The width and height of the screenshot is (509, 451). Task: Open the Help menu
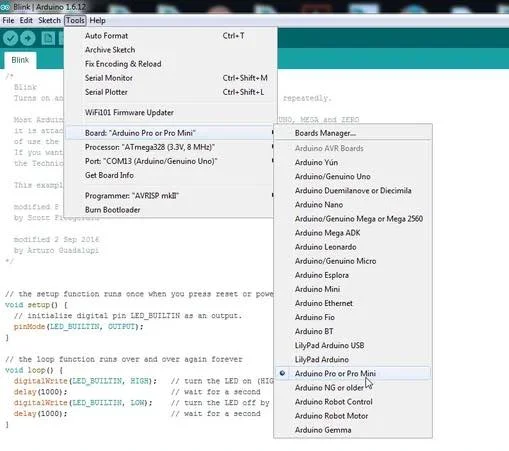pyautogui.click(x=97, y=20)
